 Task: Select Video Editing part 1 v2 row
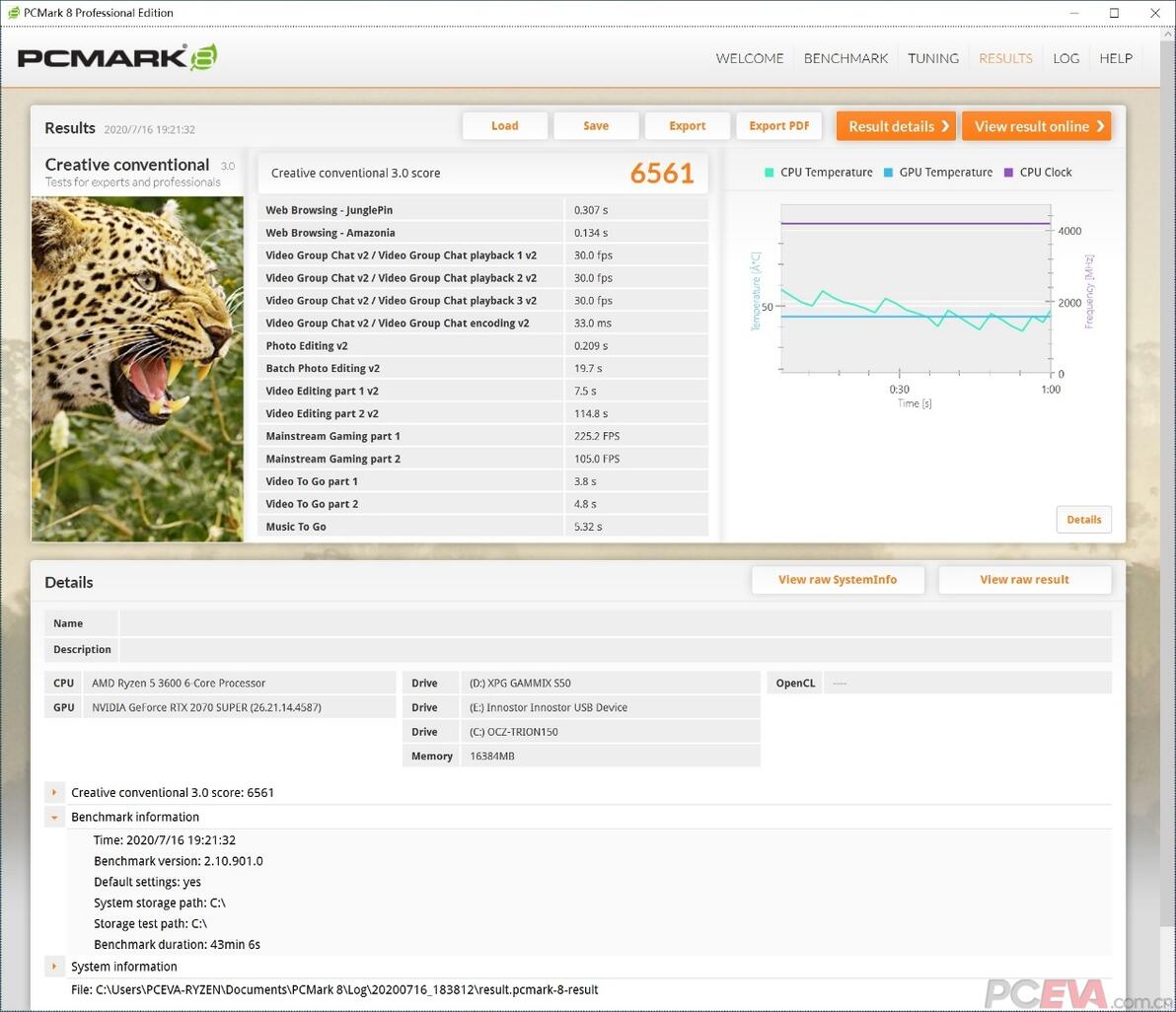(x=483, y=391)
